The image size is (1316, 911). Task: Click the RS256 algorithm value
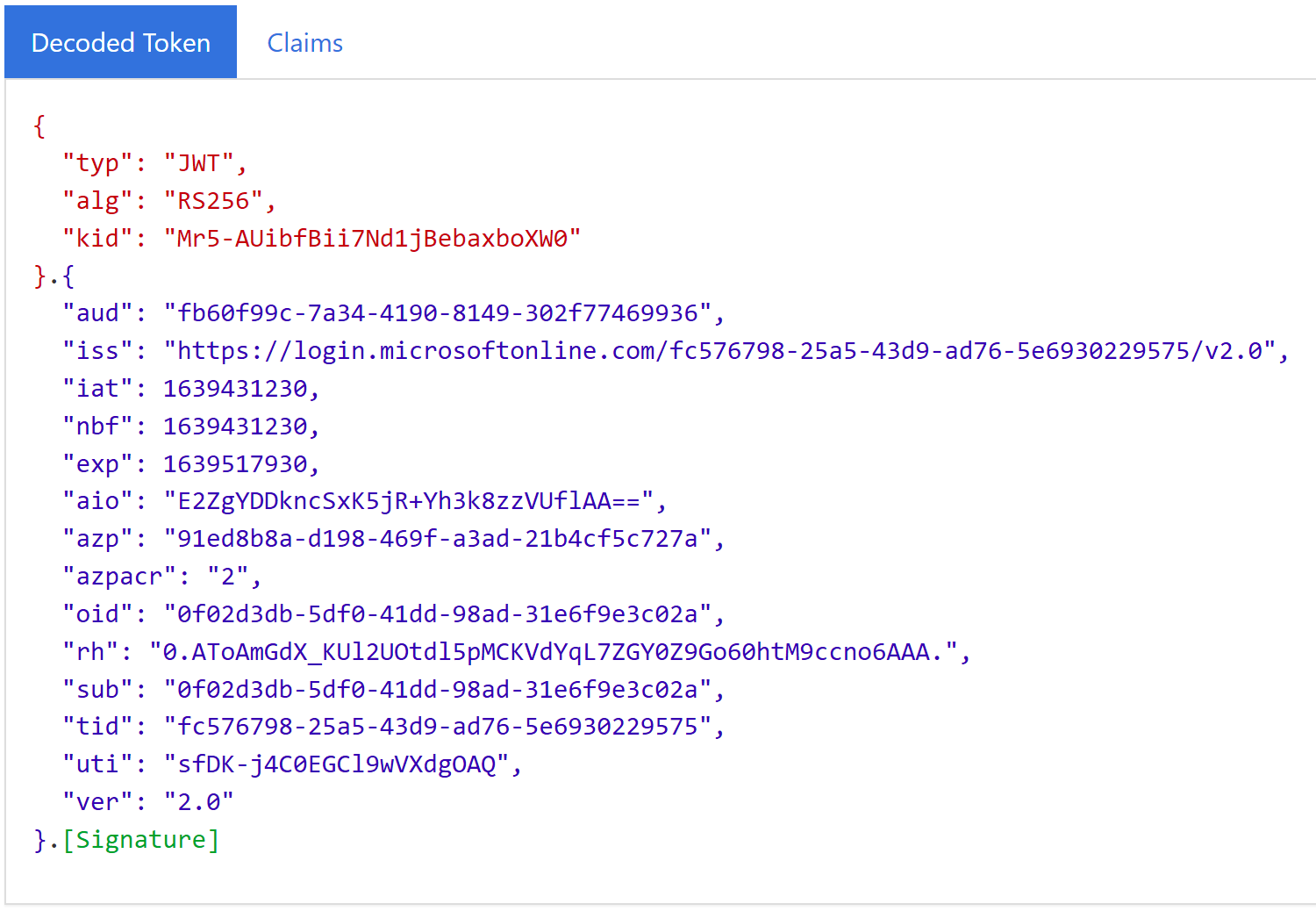coord(213,201)
